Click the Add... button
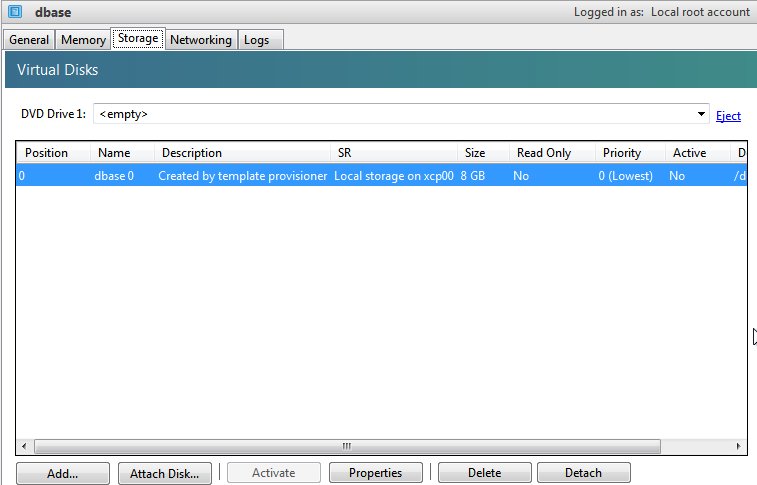 tap(63, 473)
